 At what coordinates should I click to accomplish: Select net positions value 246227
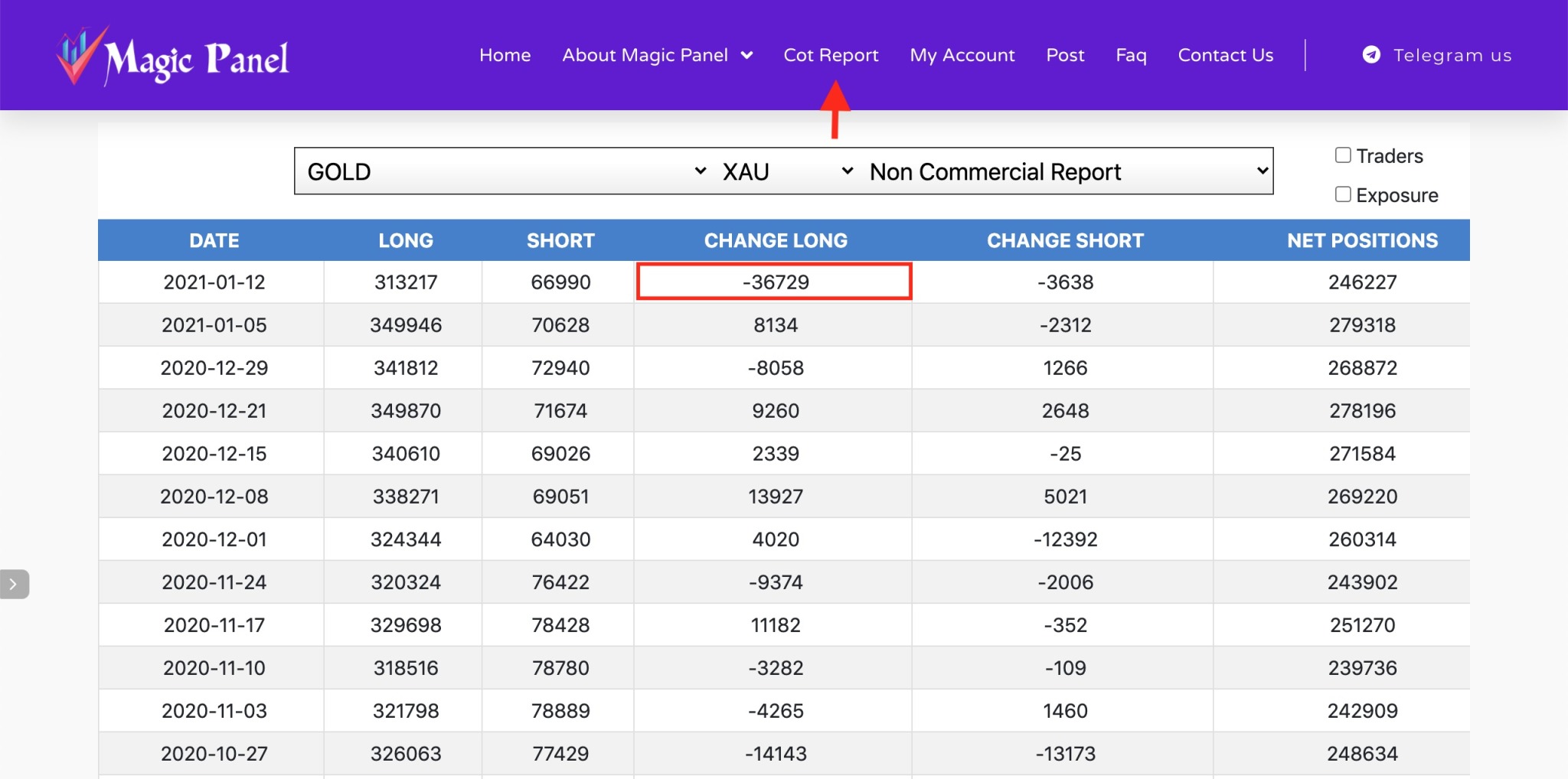click(x=1362, y=282)
